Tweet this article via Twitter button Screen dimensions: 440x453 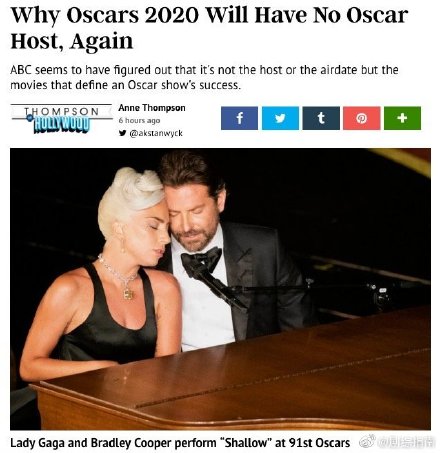coord(280,118)
